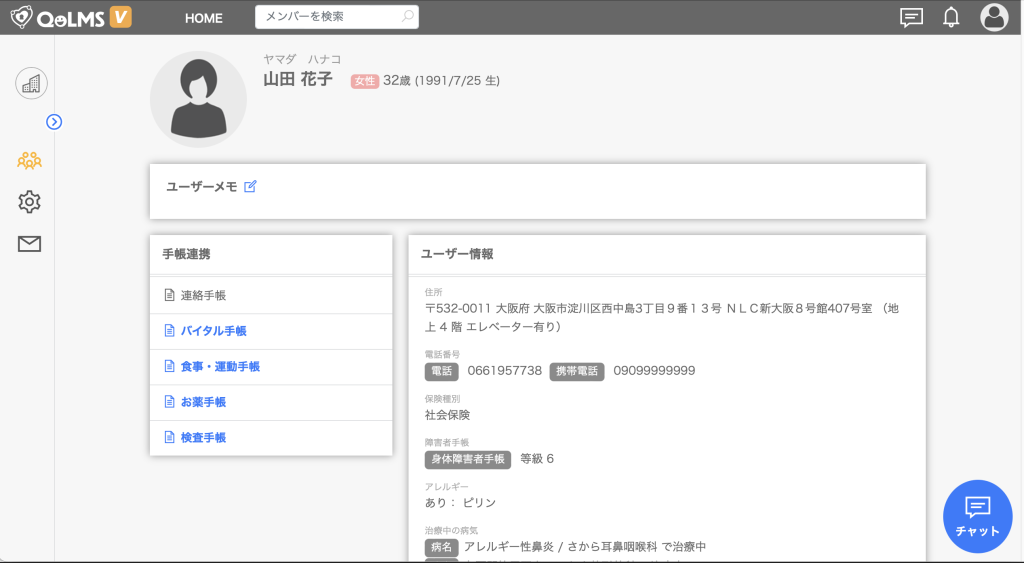Click the magnifier search icon
Image resolution: width=1024 pixels, height=563 pixels.
[407, 17]
